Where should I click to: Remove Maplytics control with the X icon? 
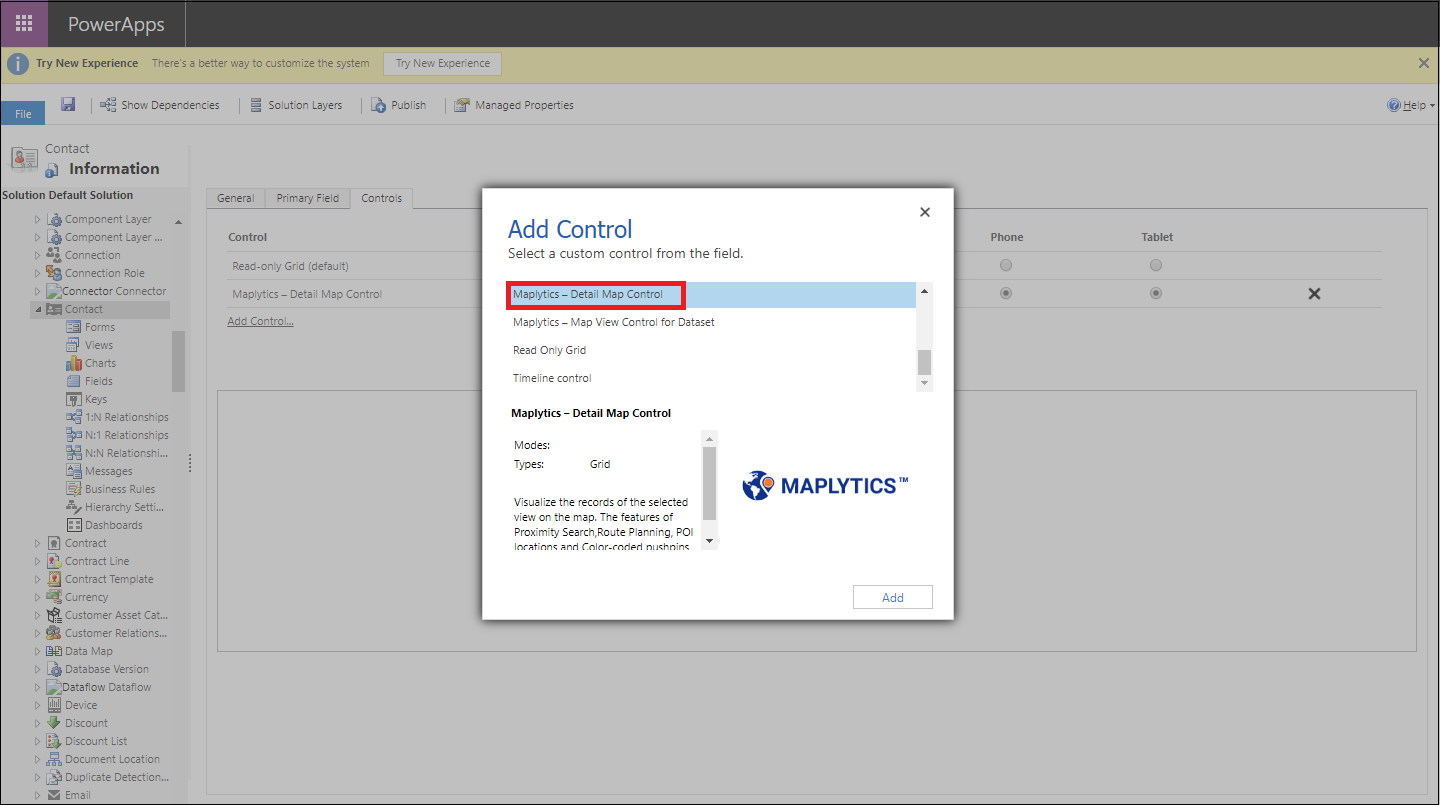coord(1314,294)
